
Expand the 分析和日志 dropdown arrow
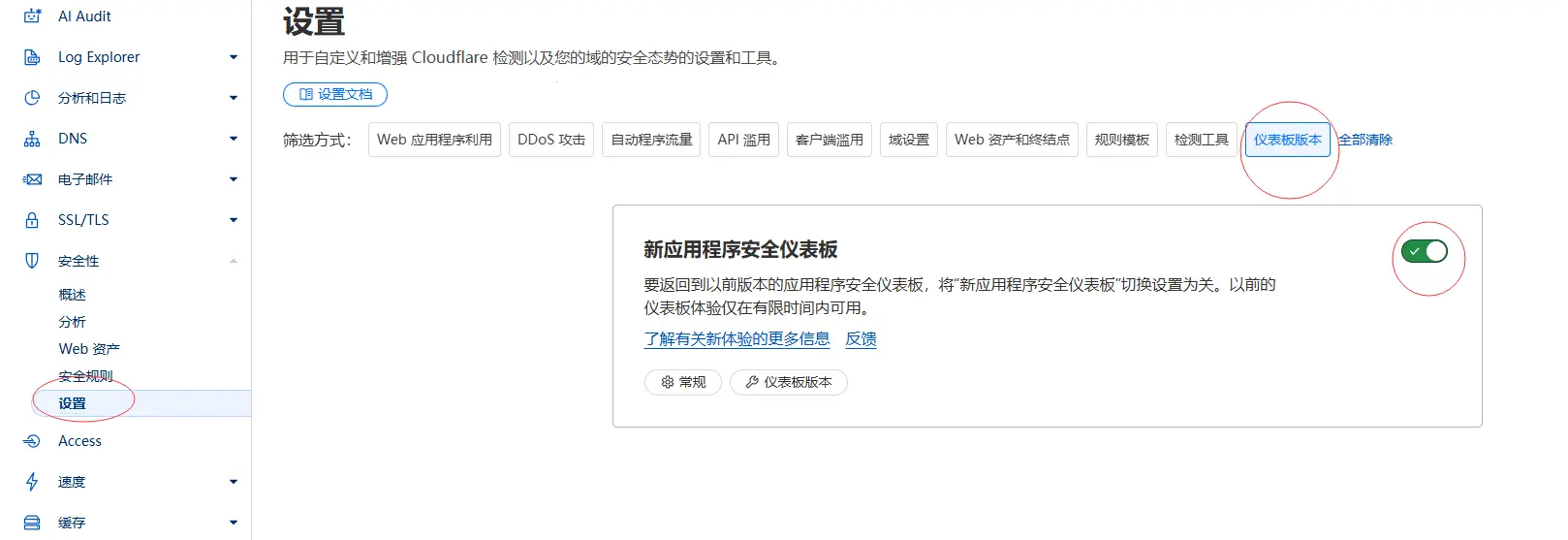(234, 98)
